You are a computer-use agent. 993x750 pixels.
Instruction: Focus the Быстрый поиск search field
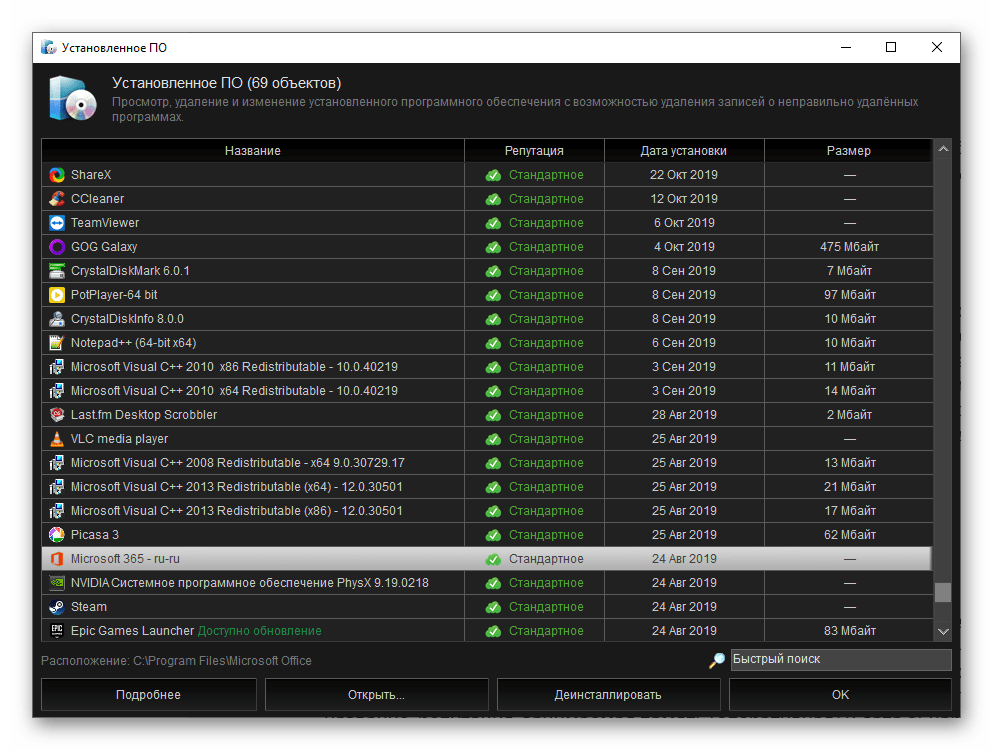841,659
